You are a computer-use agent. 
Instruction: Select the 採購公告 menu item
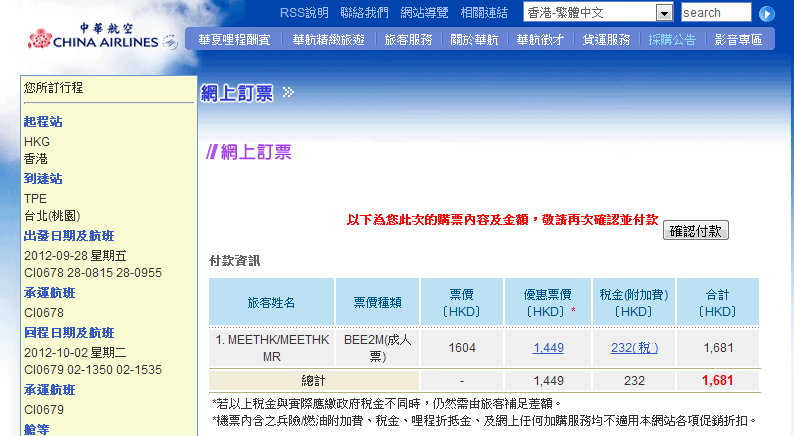pyautogui.click(x=672, y=40)
